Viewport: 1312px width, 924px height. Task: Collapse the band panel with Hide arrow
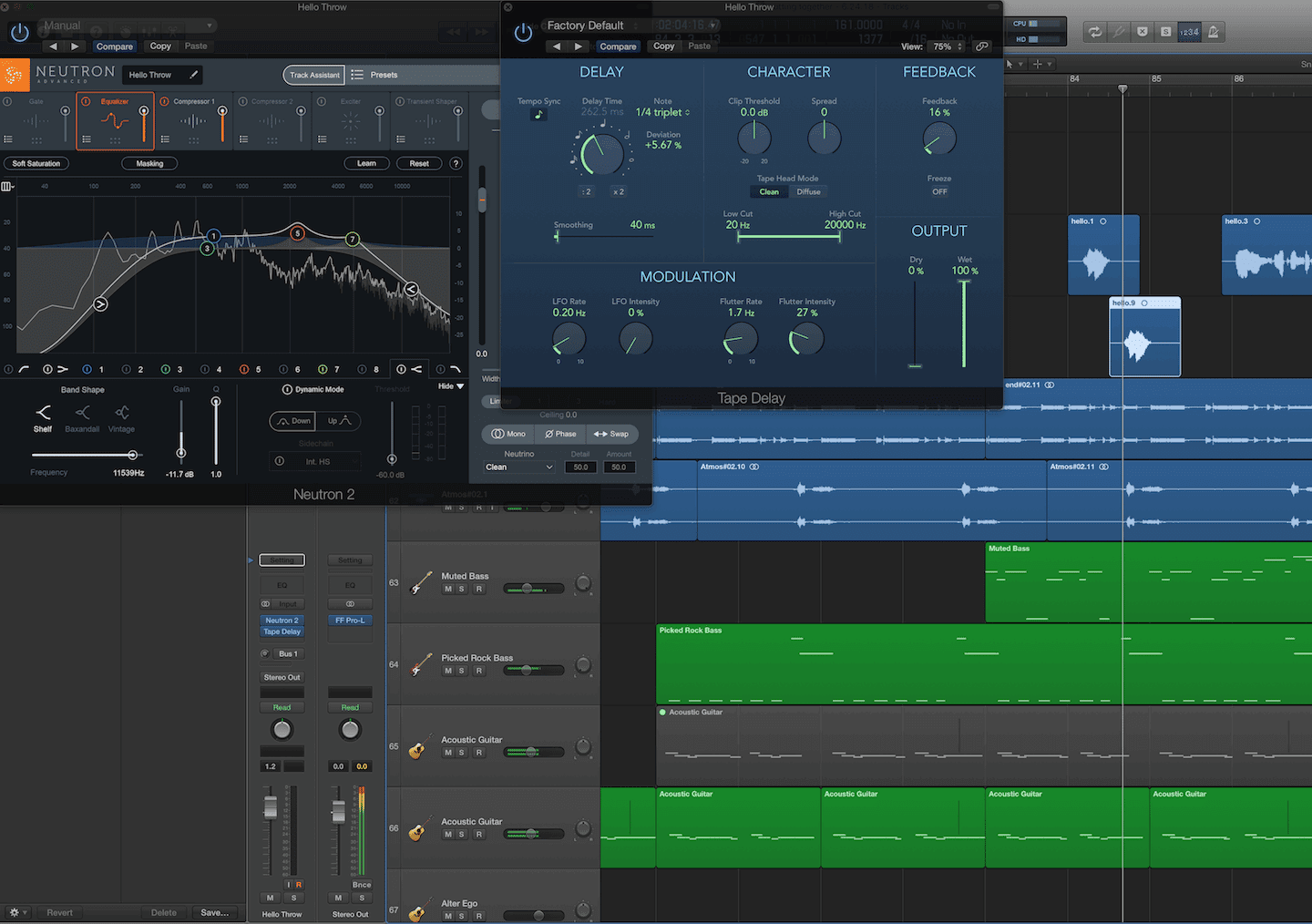pyautogui.click(x=451, y=386)
